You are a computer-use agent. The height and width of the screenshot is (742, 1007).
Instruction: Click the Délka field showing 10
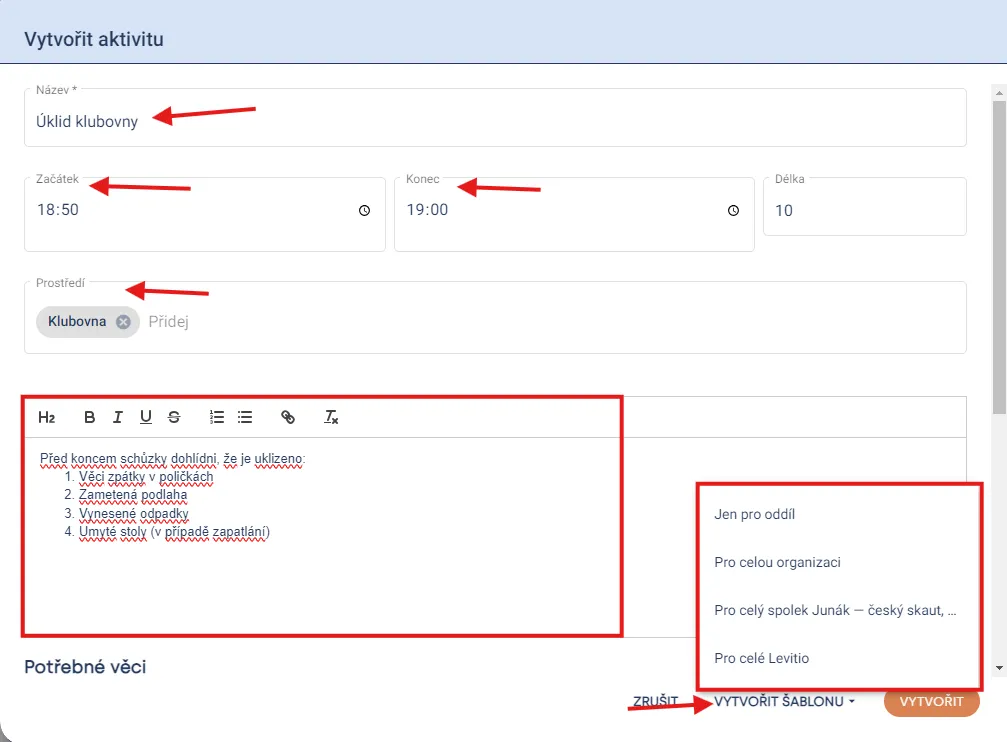[x=864, y=207]
